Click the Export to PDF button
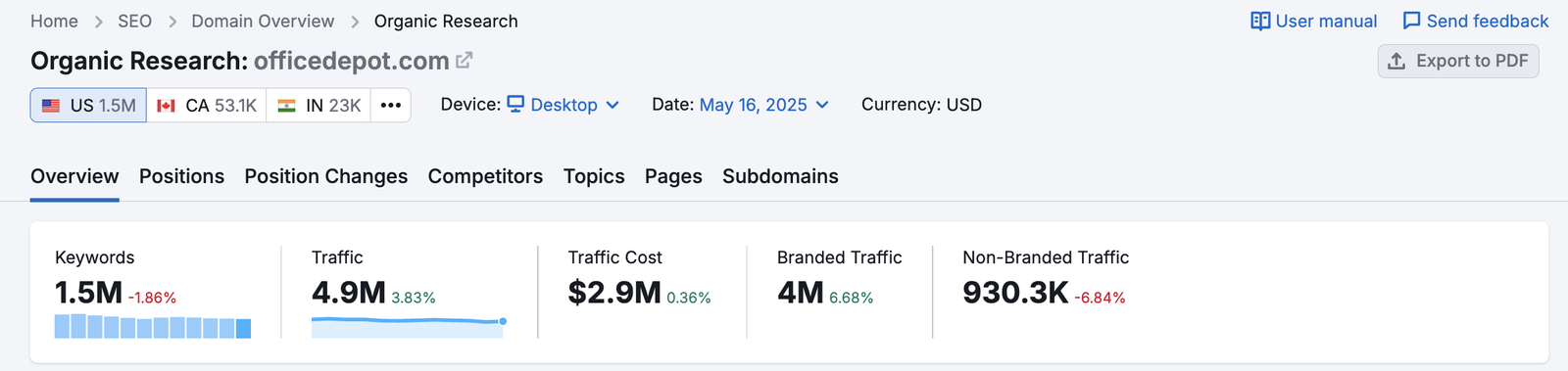 1458,61
